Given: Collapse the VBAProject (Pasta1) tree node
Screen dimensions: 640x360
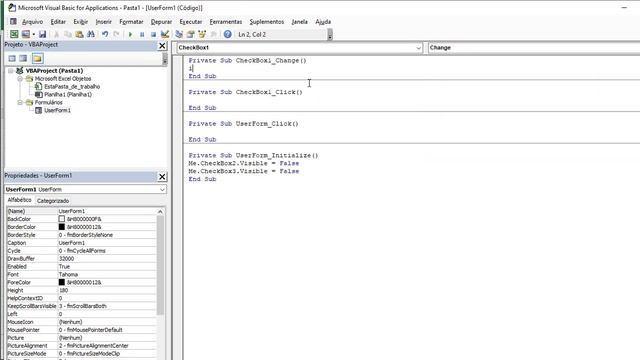Looking at the screenshot, I should [x=11, y=71].
